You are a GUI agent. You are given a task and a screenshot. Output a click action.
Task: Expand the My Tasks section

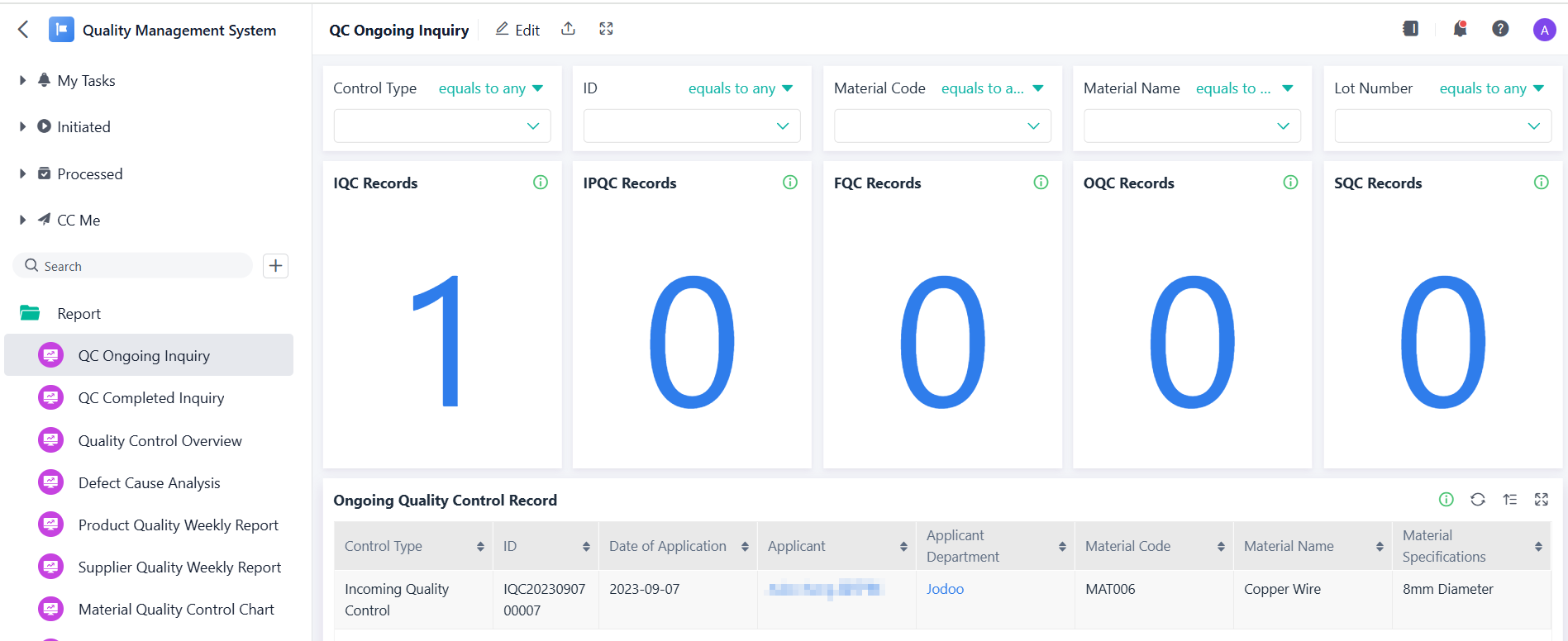[22, 81]
